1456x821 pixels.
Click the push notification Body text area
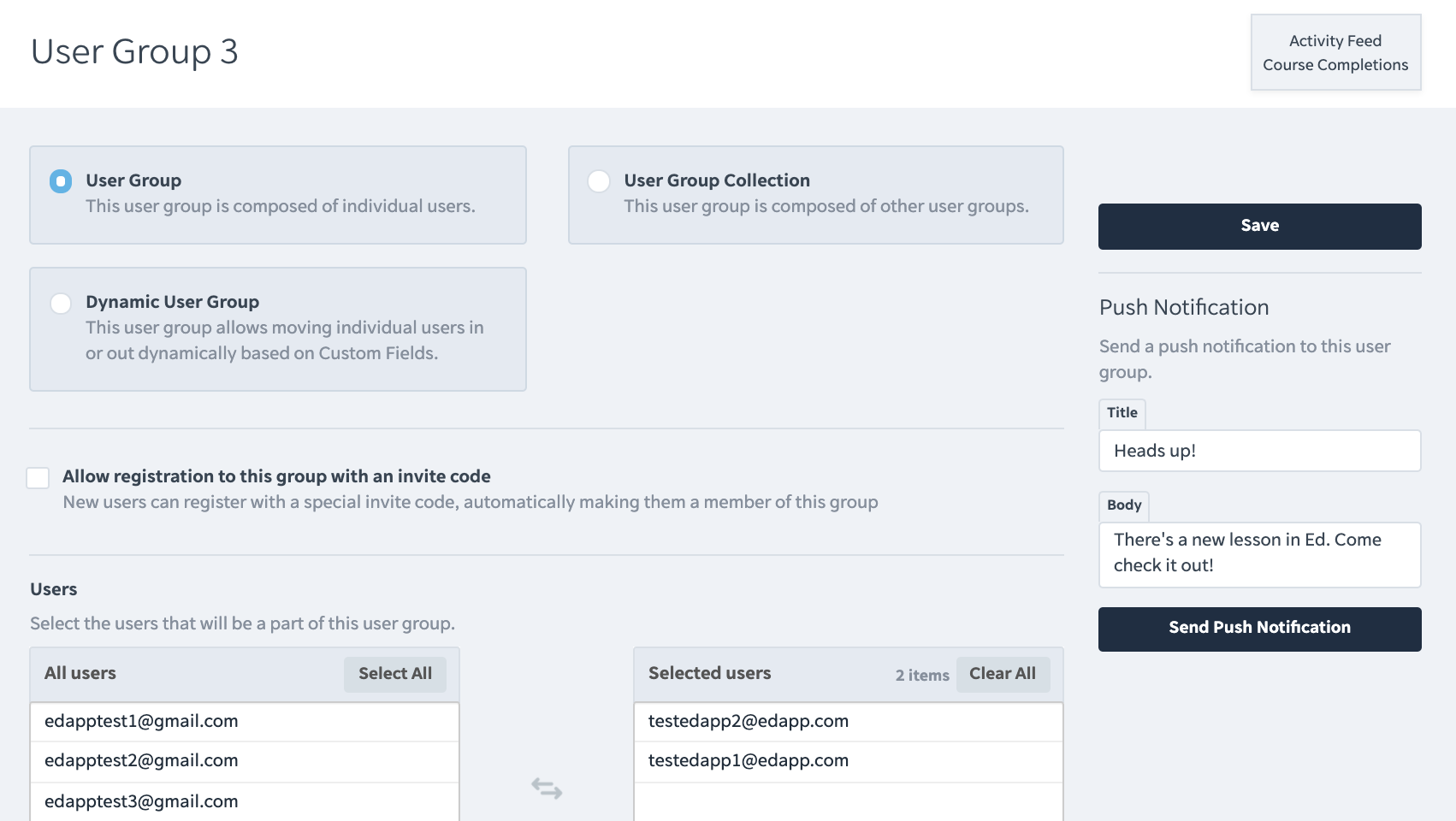click(1259, 553)
